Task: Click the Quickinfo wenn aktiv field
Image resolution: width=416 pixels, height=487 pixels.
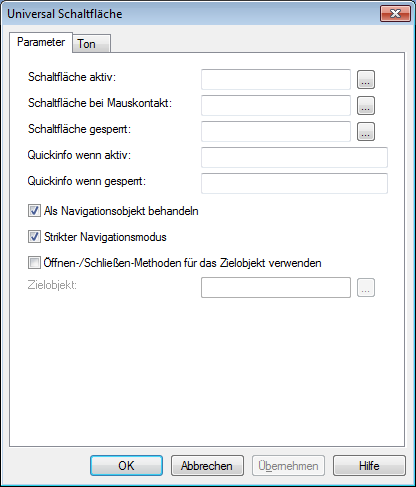Action: 294,157
